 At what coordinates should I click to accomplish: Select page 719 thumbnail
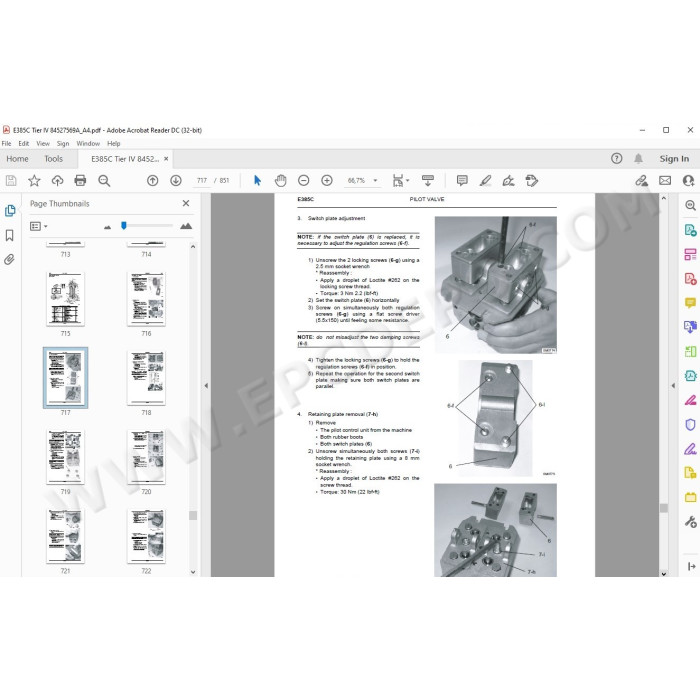[x=65, y=457]
